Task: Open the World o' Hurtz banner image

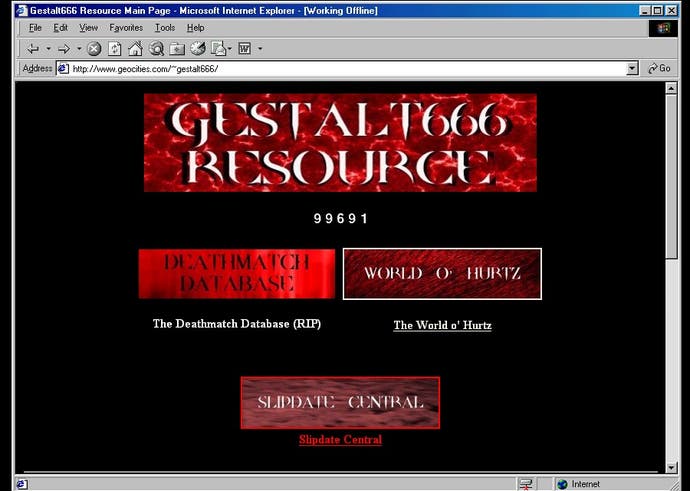Action: pyautogui.click(x=442, y=274)
